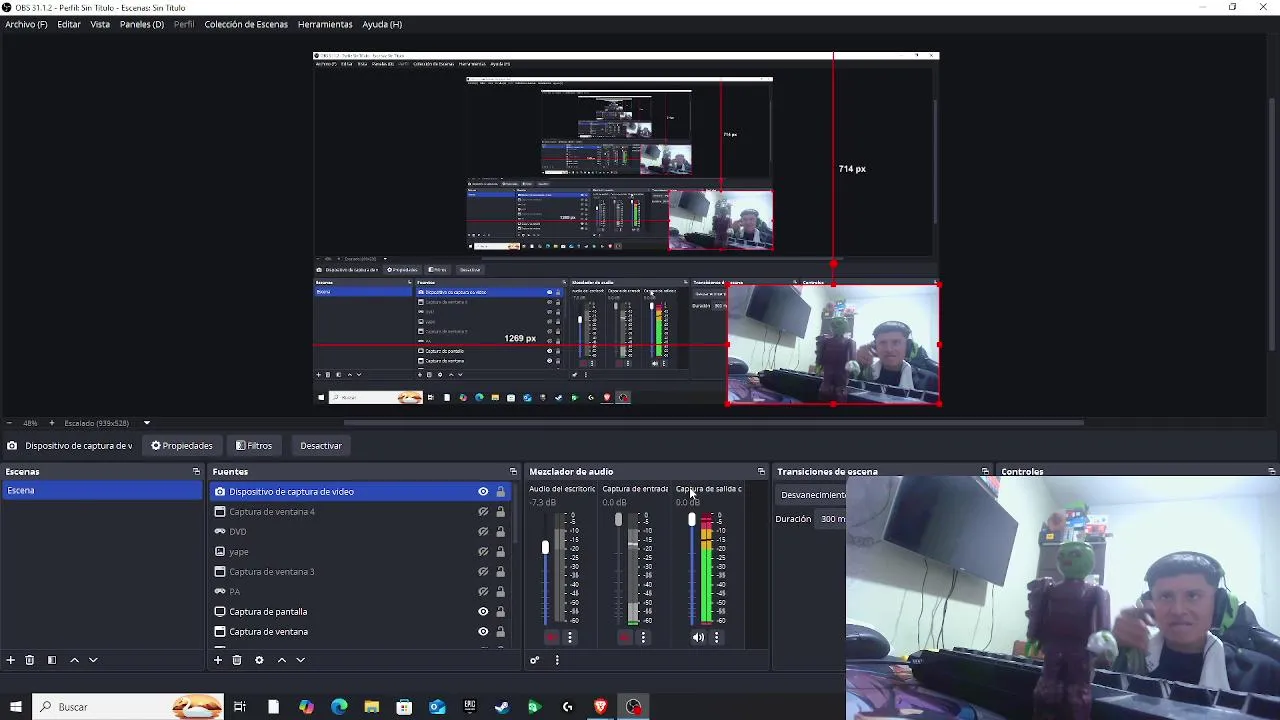
Task: Click the Propiedades button
Action: tap(182, 446)
